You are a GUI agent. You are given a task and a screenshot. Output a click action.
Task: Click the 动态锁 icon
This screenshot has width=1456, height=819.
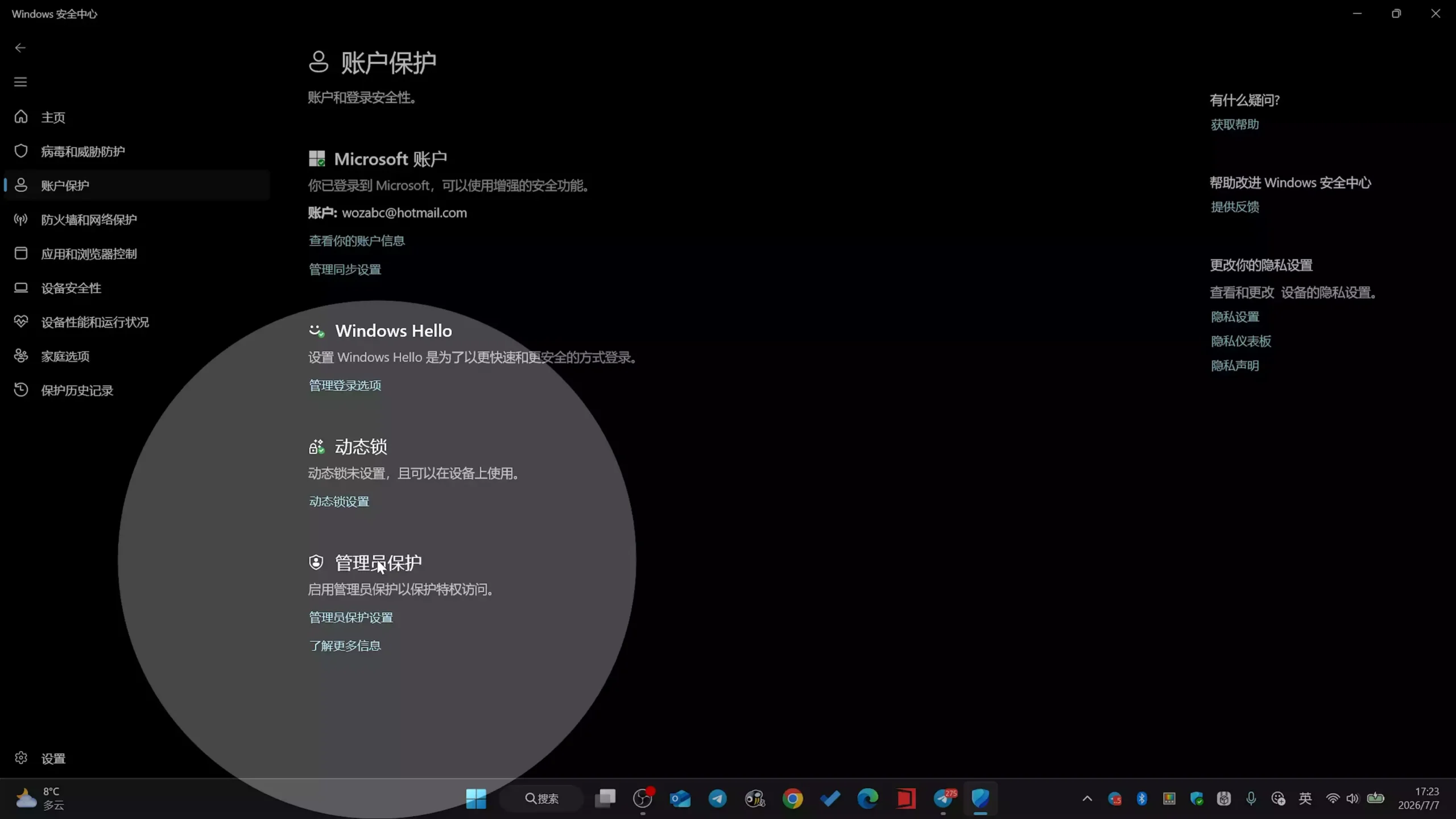(317, 447)
